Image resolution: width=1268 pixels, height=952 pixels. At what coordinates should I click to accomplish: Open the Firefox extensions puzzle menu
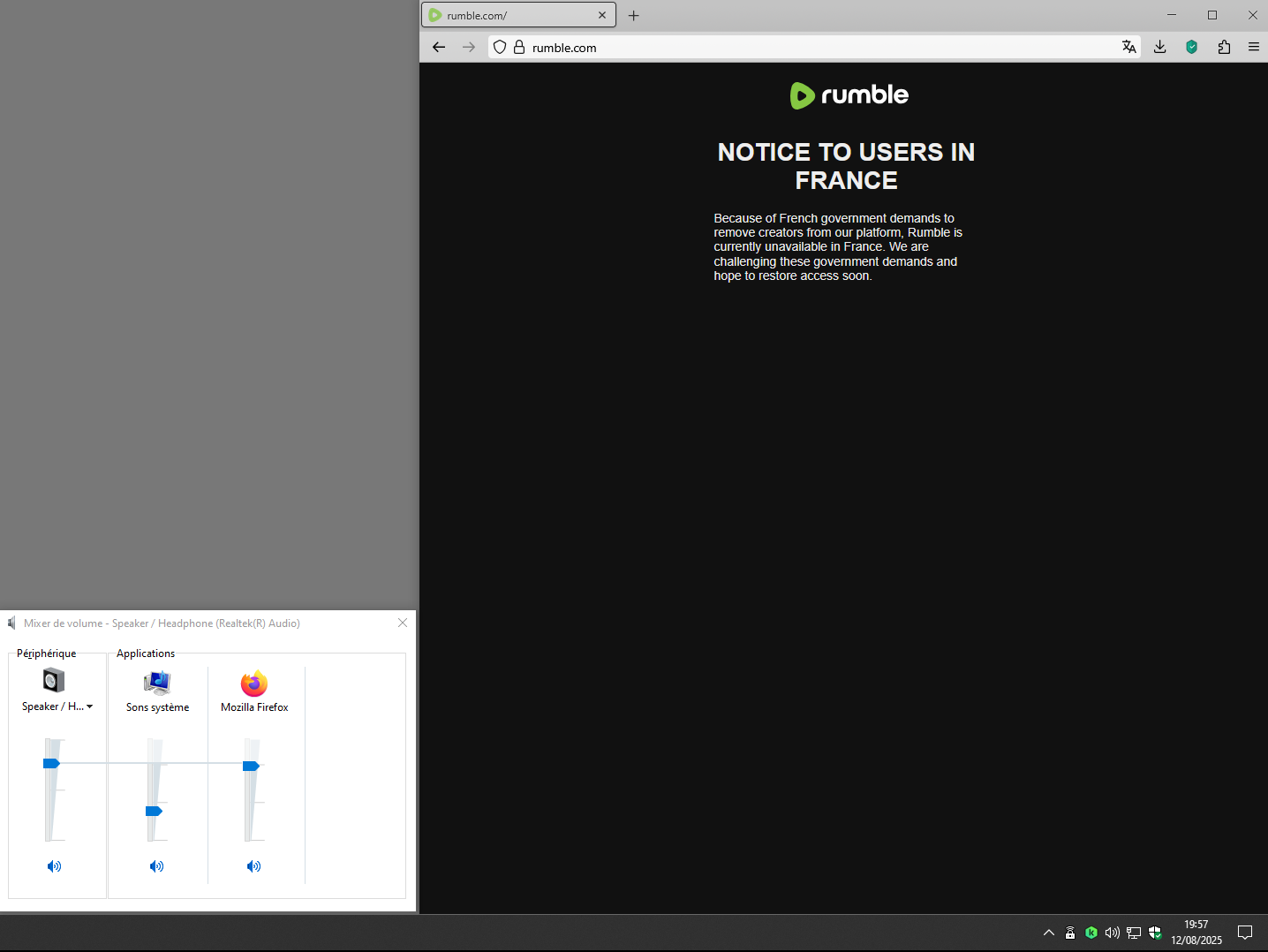(x=1224, y=47)
